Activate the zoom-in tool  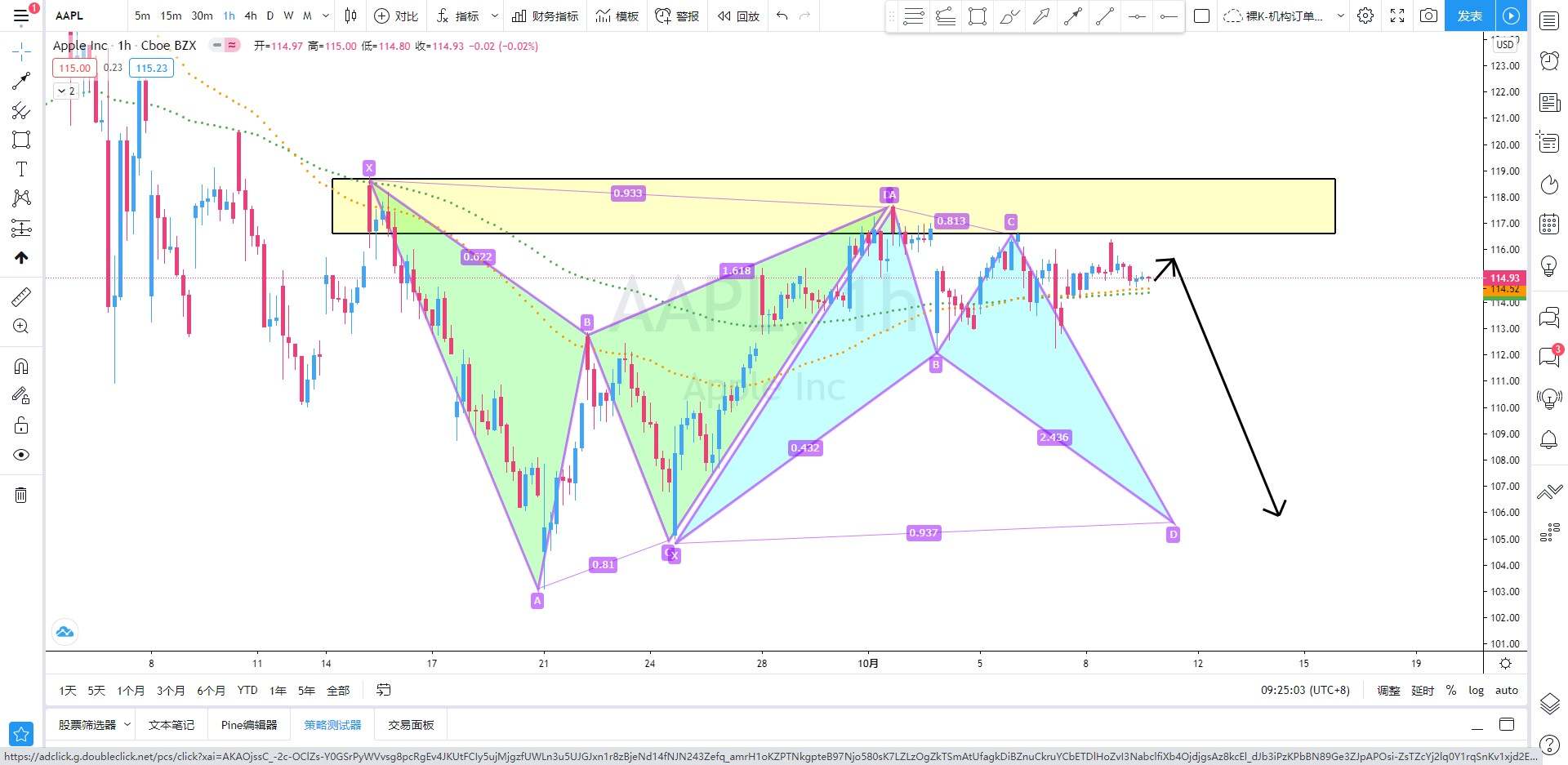tap(21, 327)
